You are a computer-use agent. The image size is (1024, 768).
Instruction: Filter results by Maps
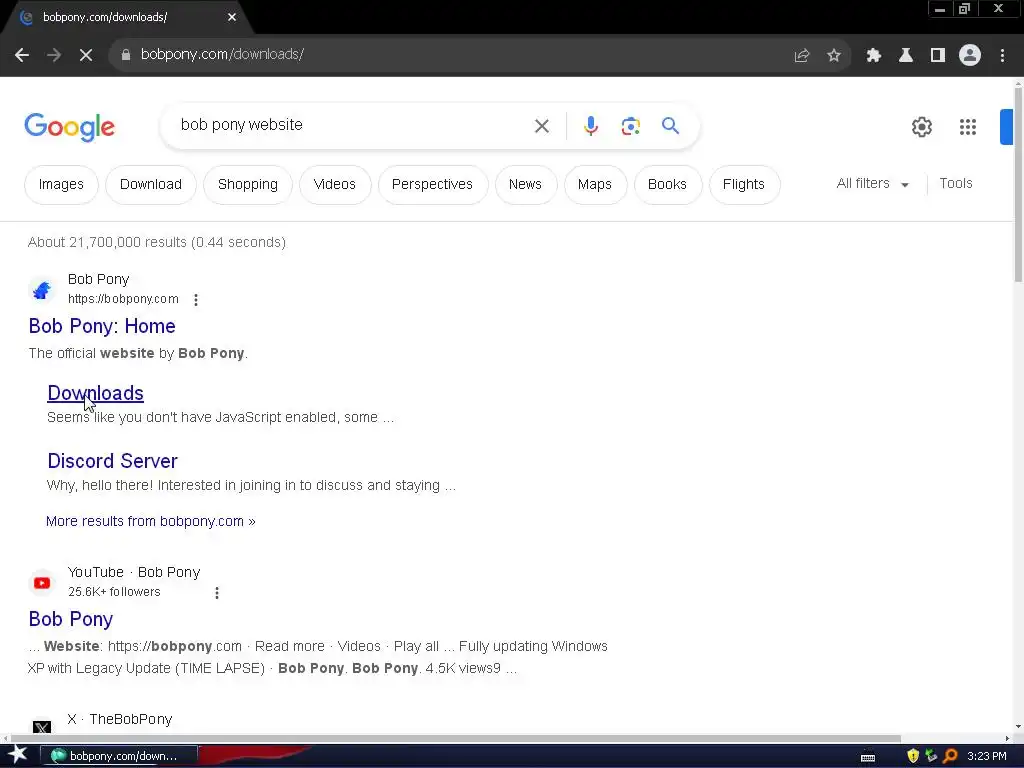[594, 185]
